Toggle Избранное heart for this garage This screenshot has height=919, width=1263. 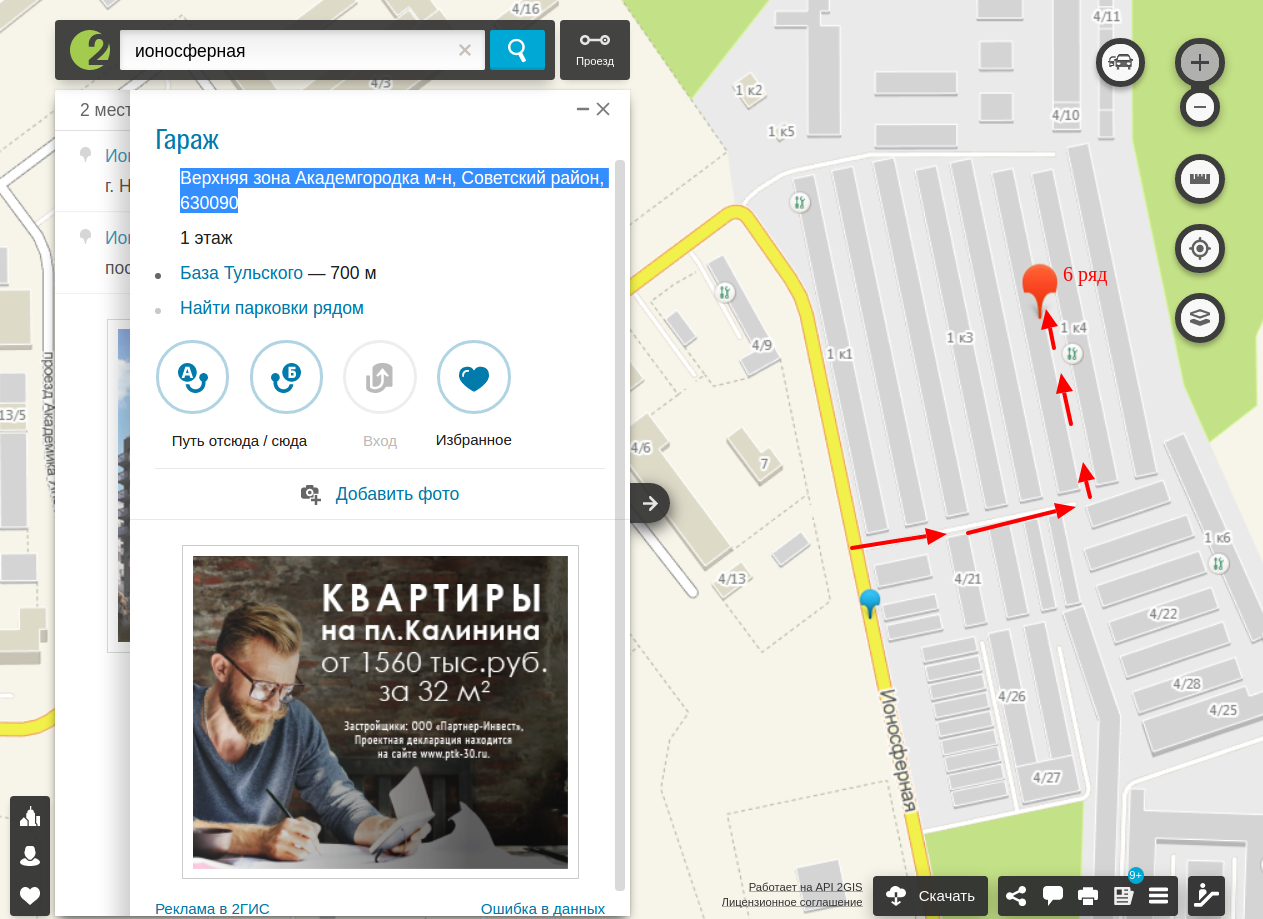coord(474,377)
